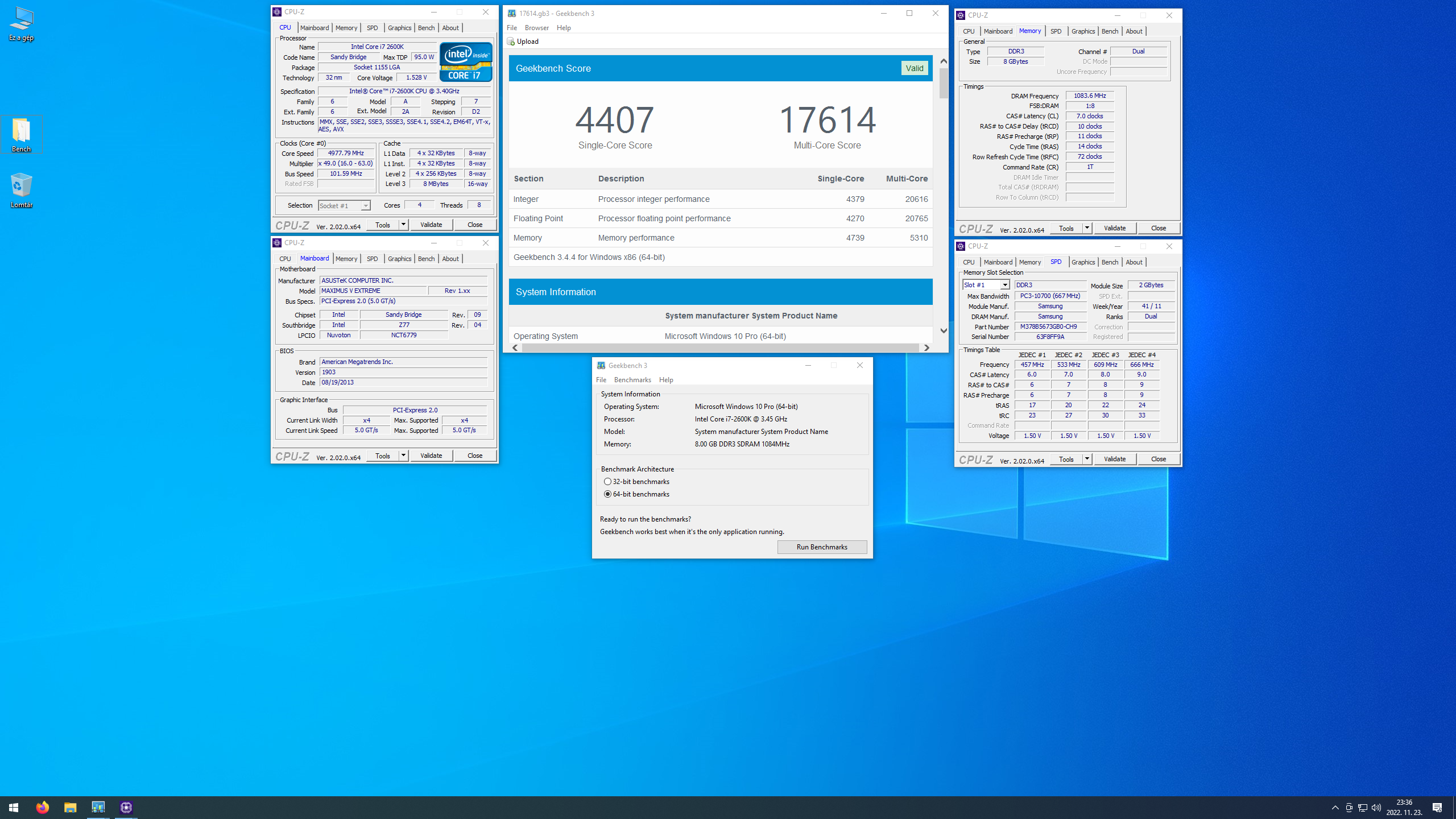Click the Meet Now tray icon
This screenshot has height=819, width=1456.
click(x=1349, y=807)
